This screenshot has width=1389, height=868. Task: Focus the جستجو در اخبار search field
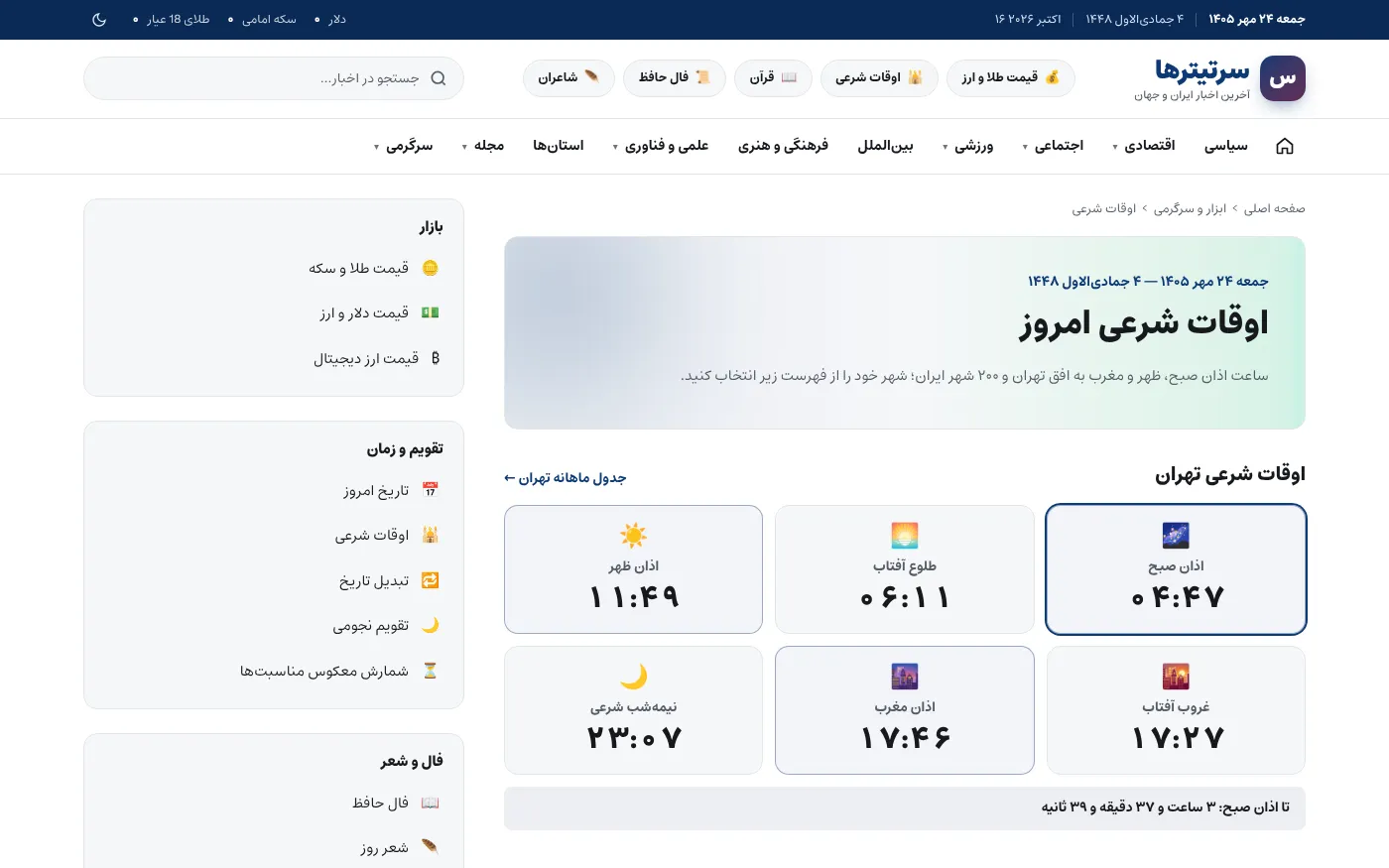(x=274, y=78)
